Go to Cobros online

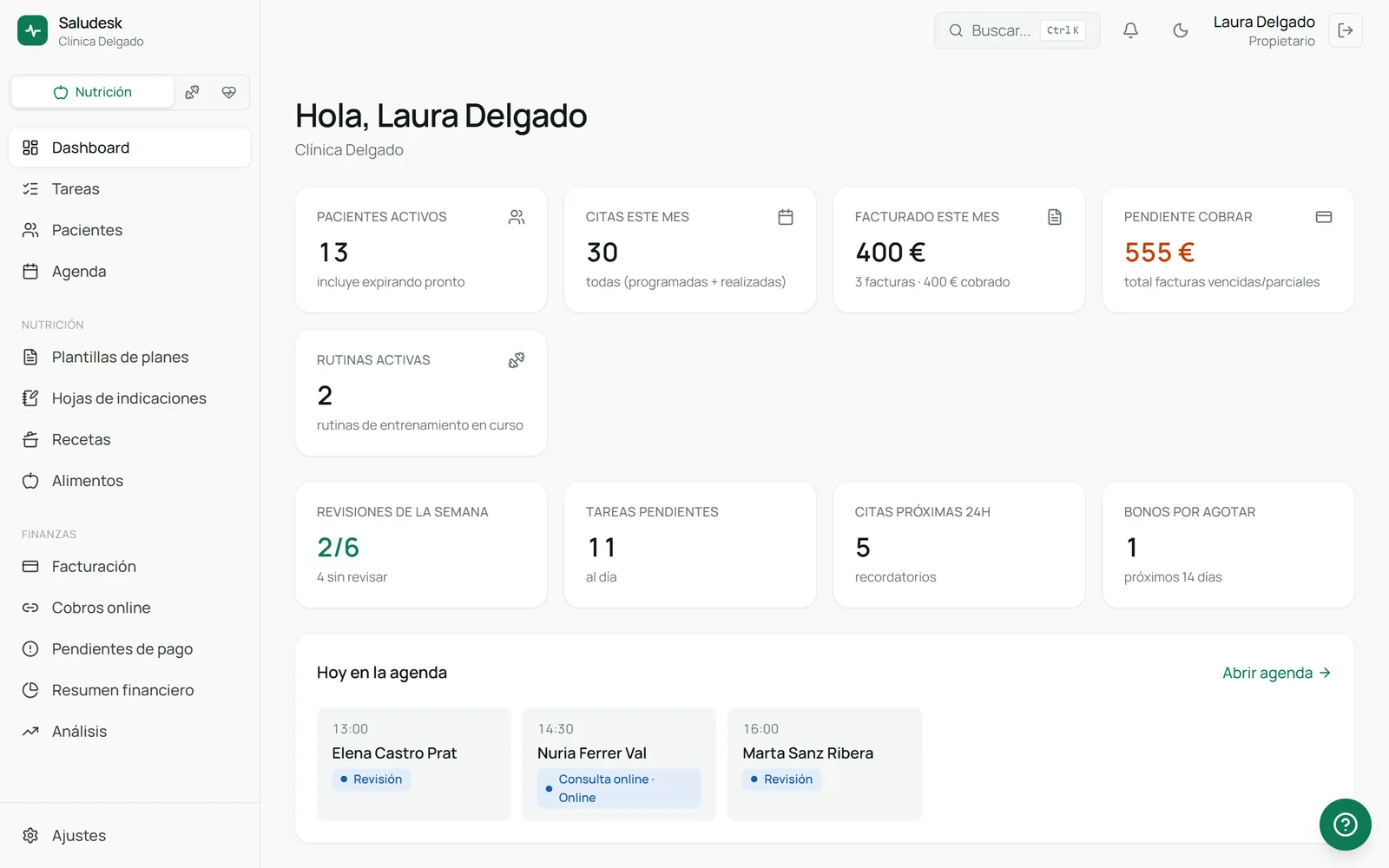(130, 608)
